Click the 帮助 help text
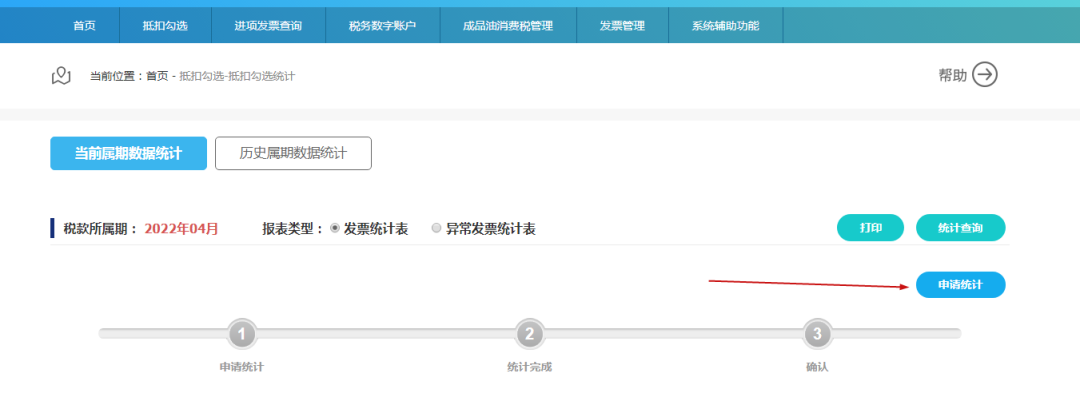Viewport: 1080px width, 405px height. [x=953, y=75]
